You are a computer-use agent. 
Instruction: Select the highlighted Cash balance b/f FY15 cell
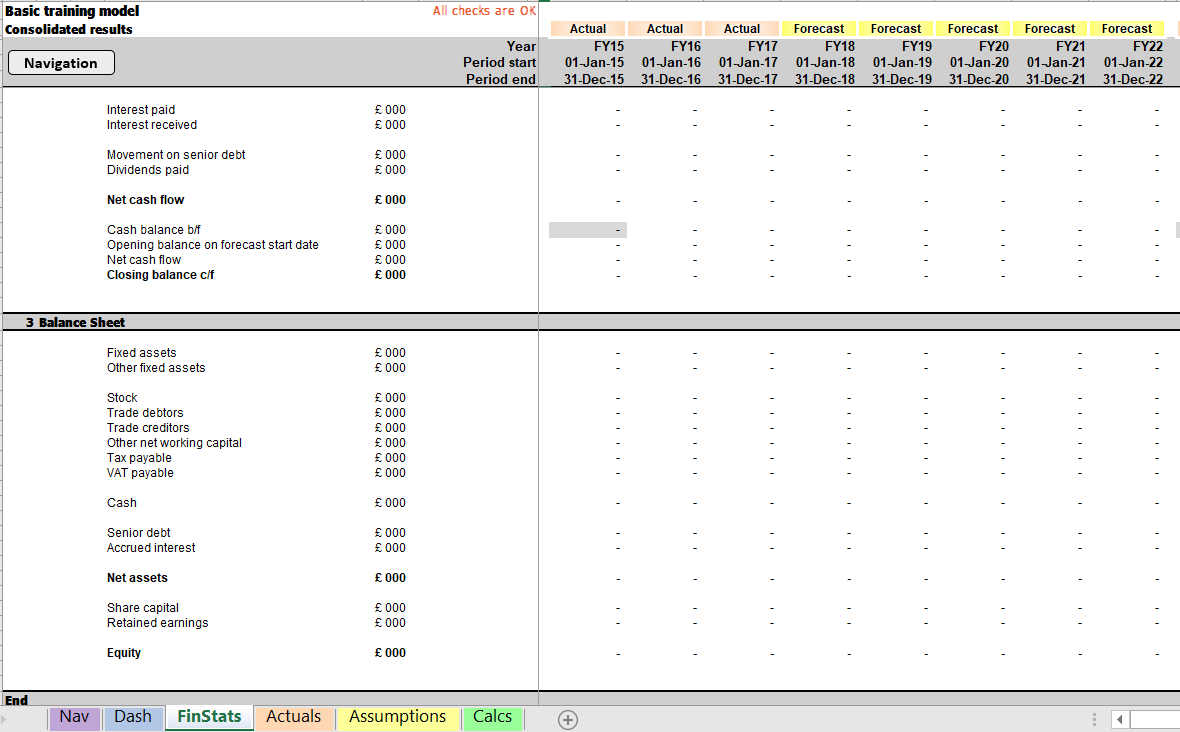(x=587, y=229)
